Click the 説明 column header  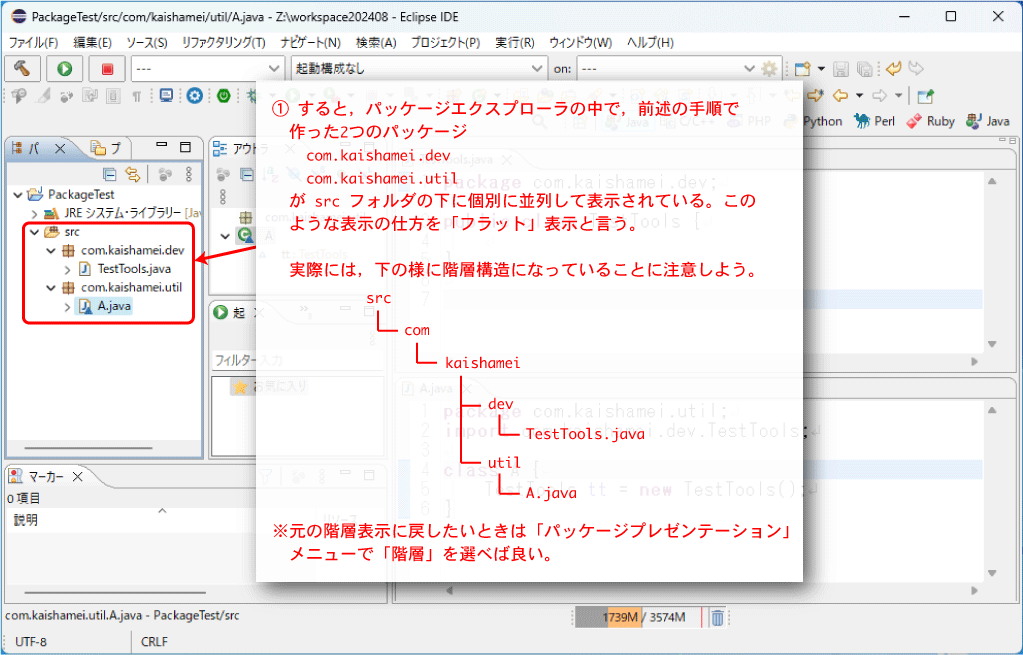26,520
